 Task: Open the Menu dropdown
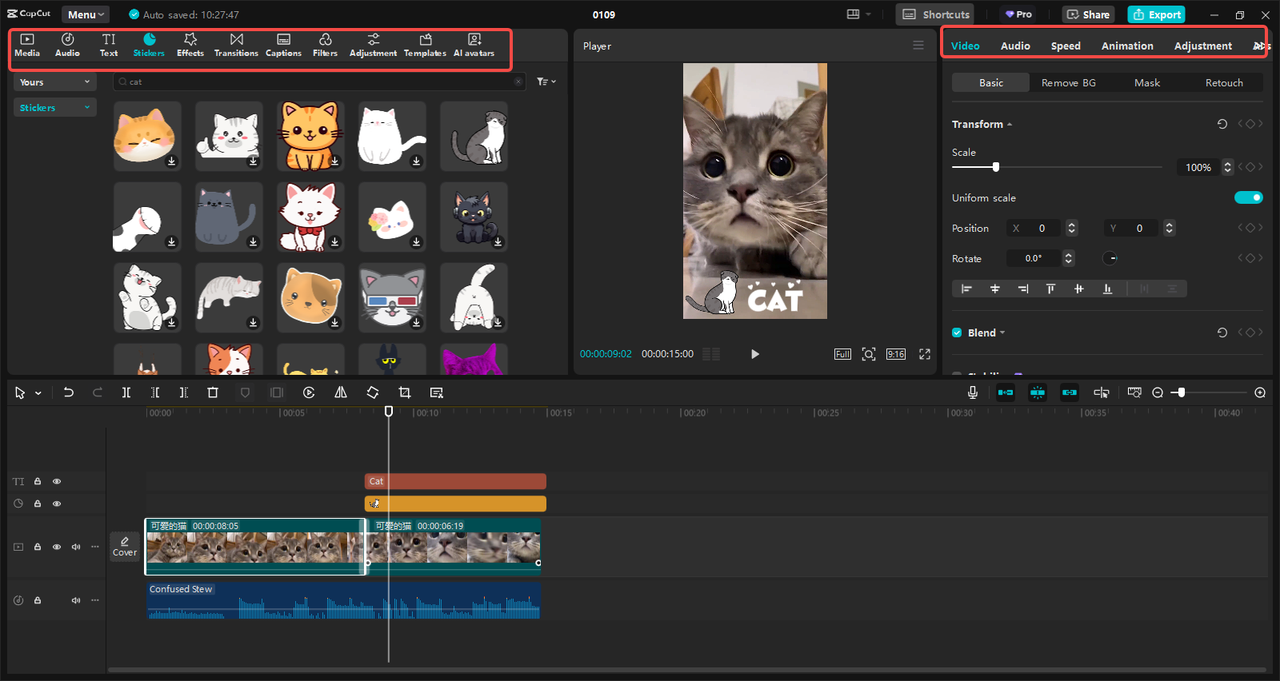(x=87, y=15)
